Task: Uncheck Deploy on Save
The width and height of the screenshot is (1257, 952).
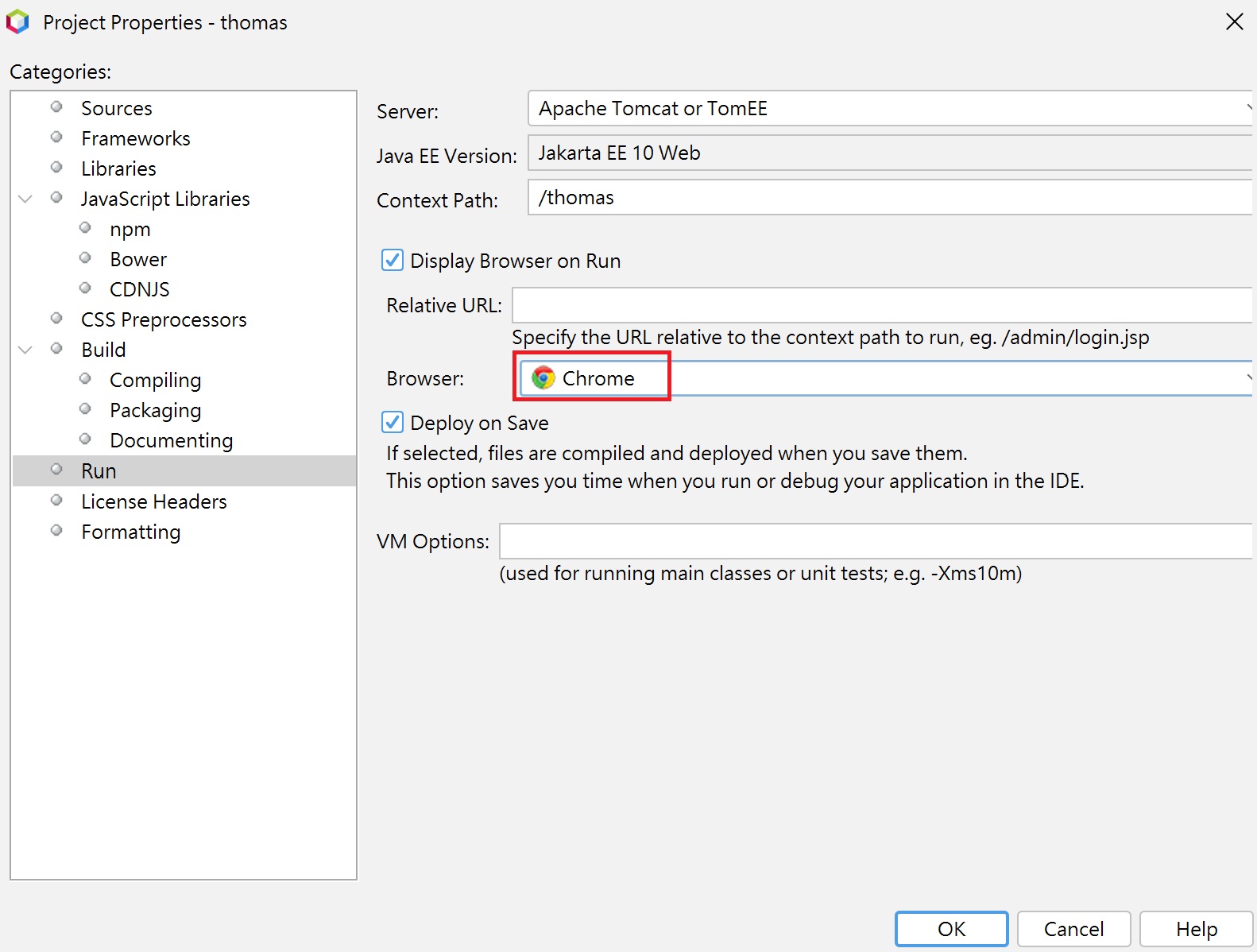Action: tap(393, 422)
